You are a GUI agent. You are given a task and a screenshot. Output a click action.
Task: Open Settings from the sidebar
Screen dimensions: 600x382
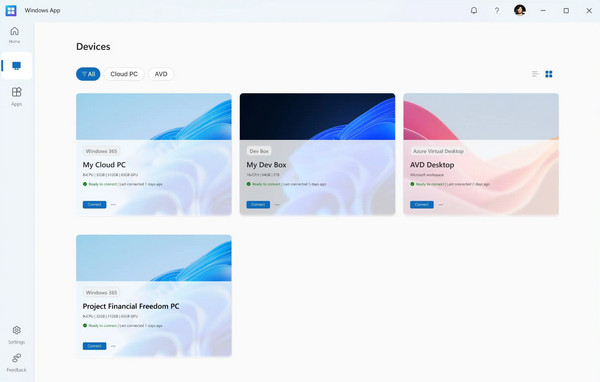[x=16, y=335]
